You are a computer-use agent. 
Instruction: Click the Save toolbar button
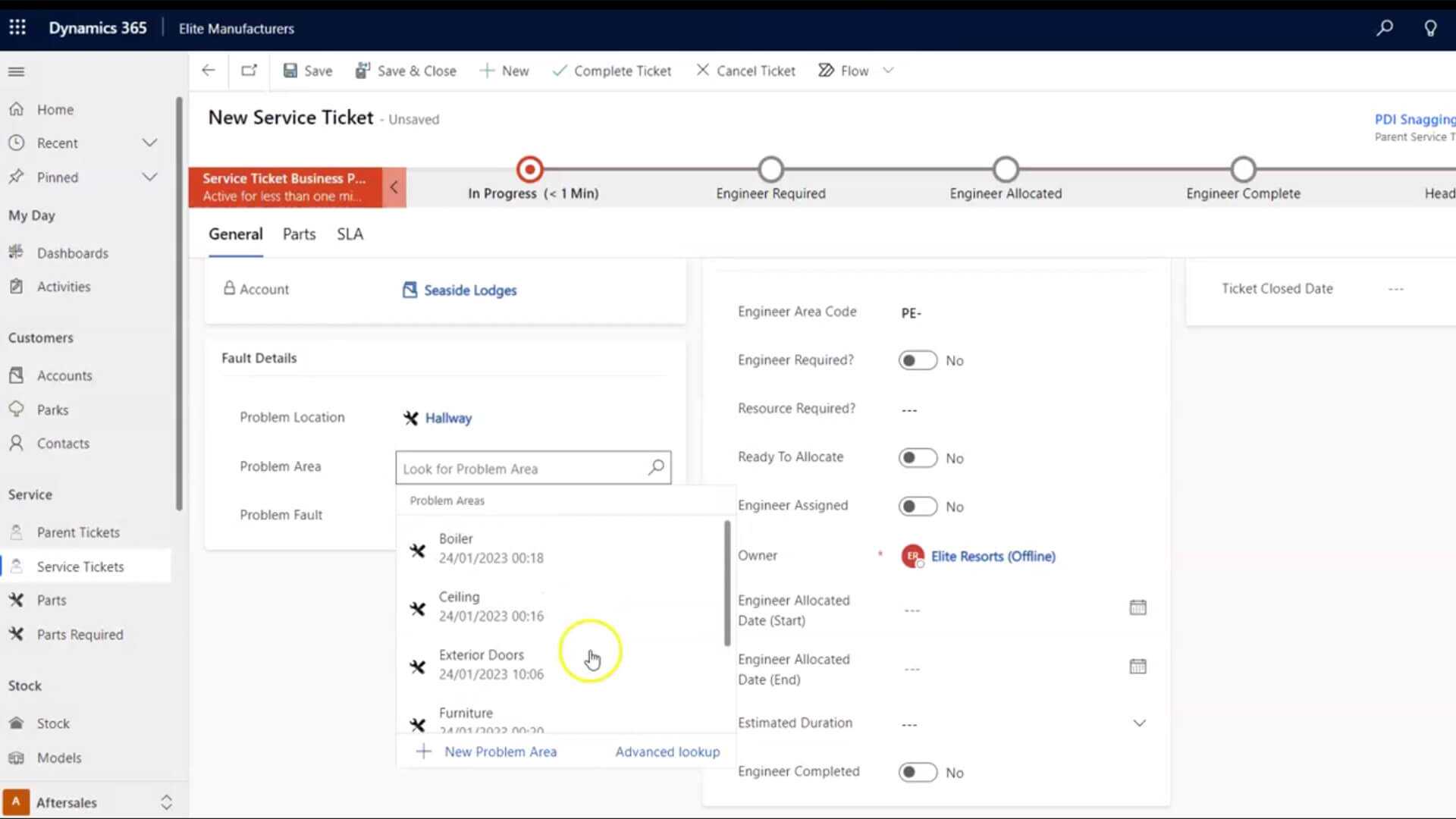[308, 71]
